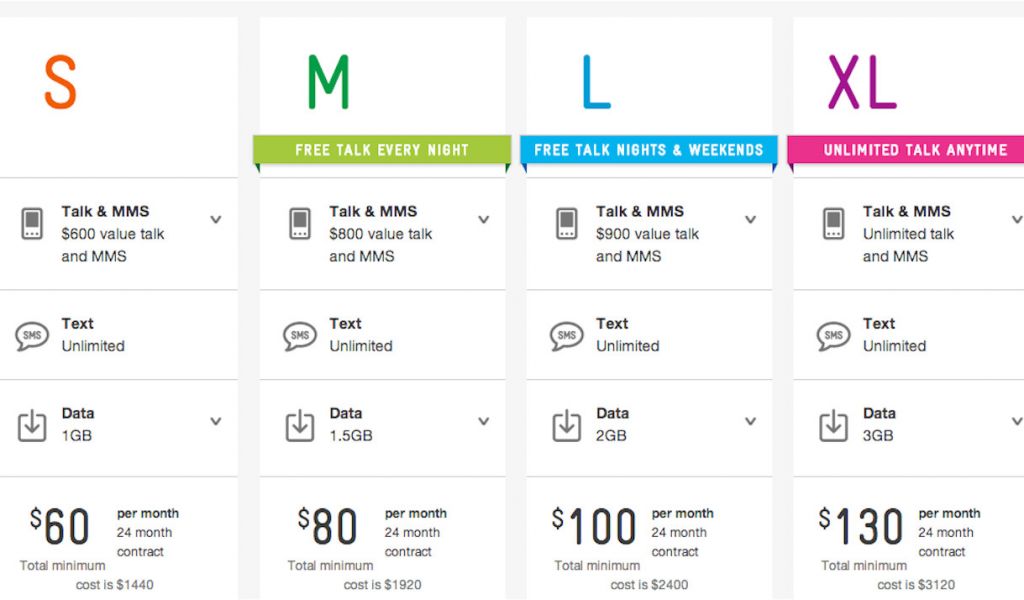1024x600 pixels.
Task: Click the phone icon in the XL plan
Action: point(834,223)
